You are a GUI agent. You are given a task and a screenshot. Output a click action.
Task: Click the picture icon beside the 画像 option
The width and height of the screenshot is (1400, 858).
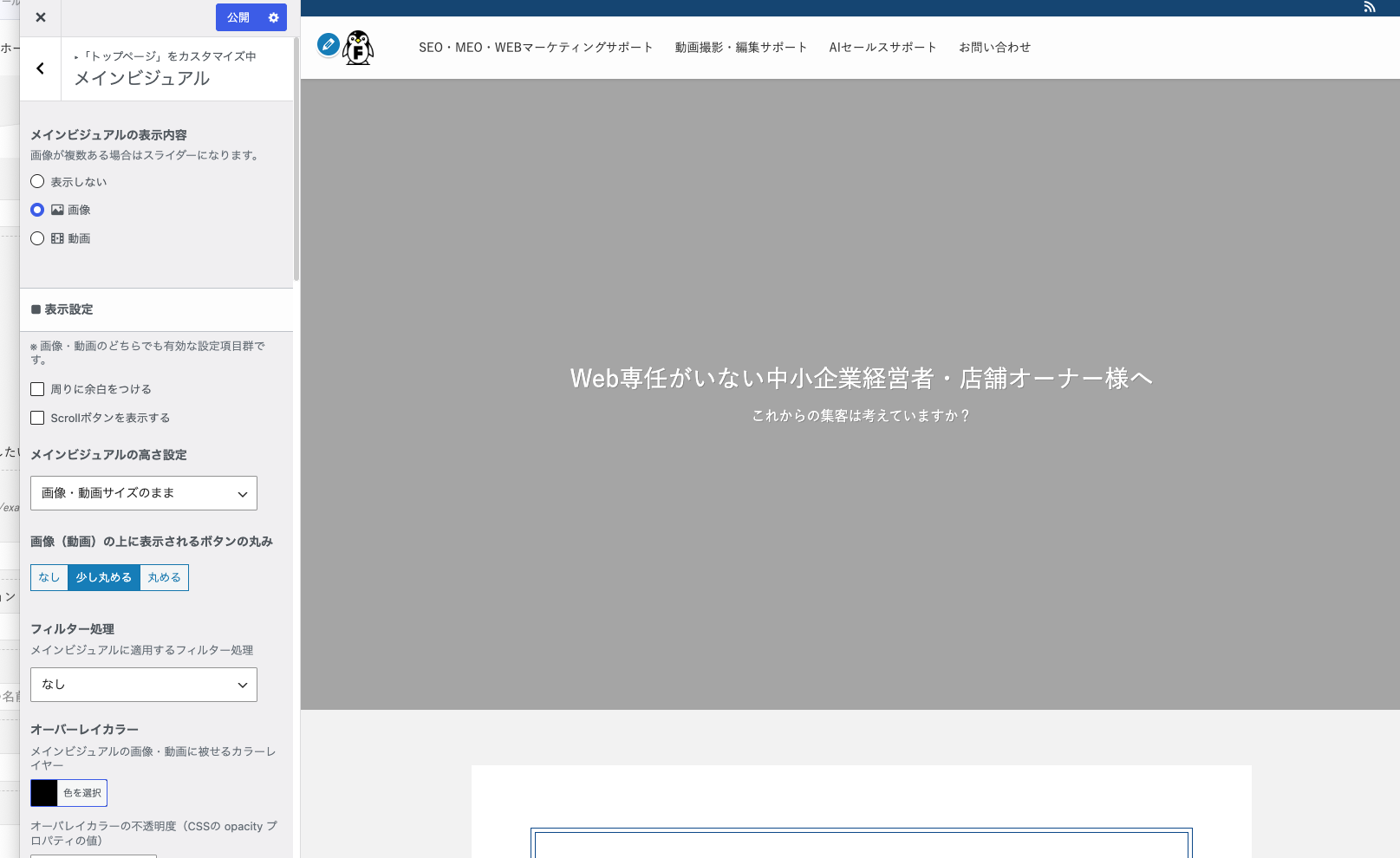(x=57, y=210)
